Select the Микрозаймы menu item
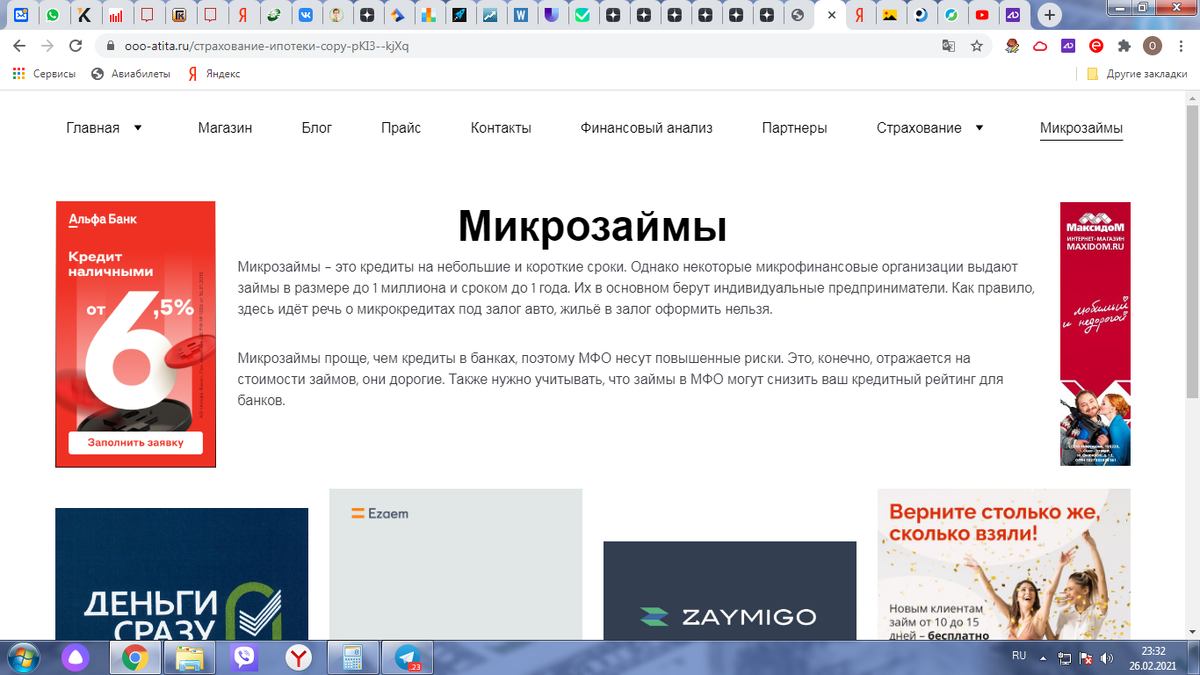Viewport: 1200px width, 675px height. pos(1081,128)
